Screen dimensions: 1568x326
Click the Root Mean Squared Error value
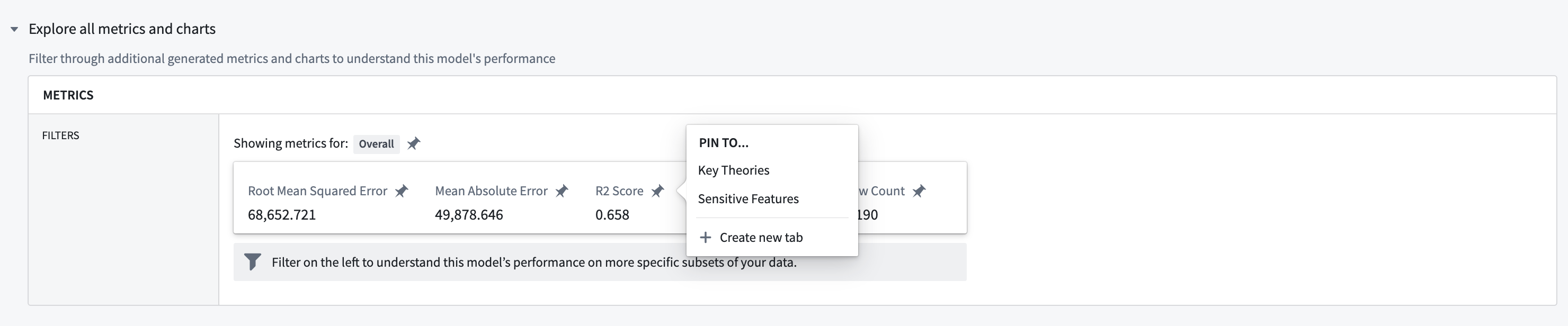282,215
